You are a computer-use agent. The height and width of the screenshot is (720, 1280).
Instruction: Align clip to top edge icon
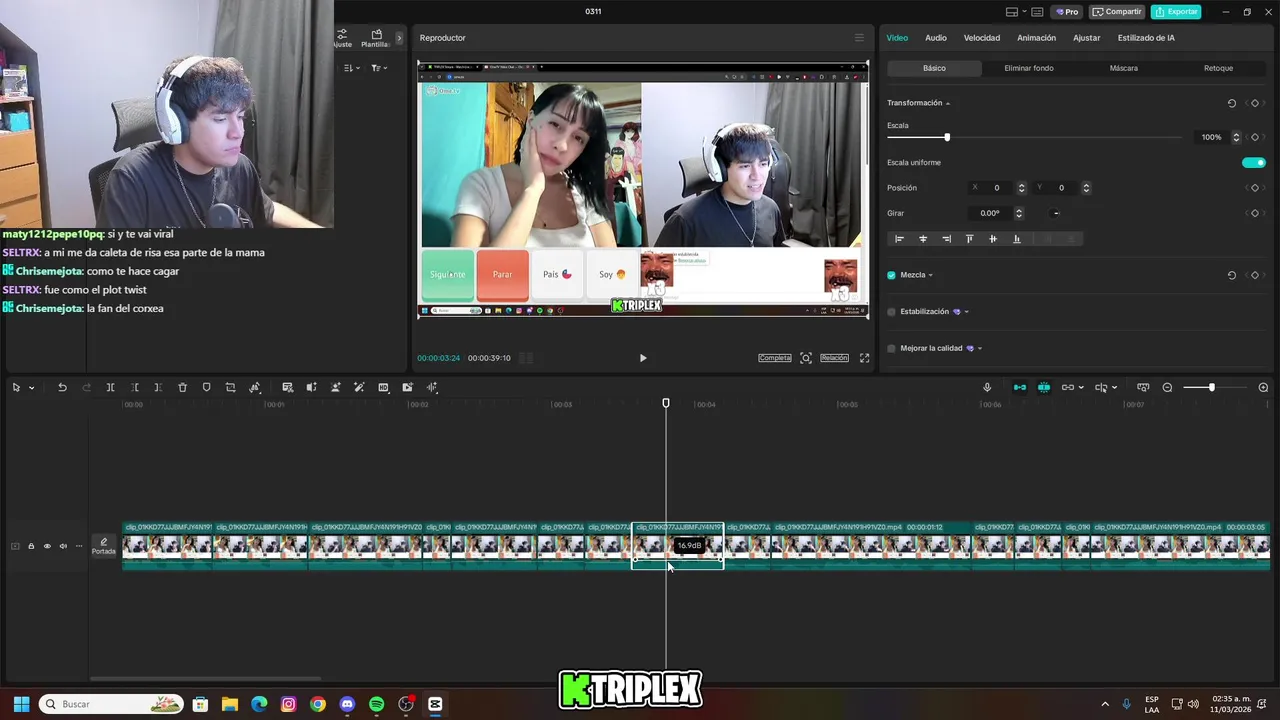[x=969, y=239]
